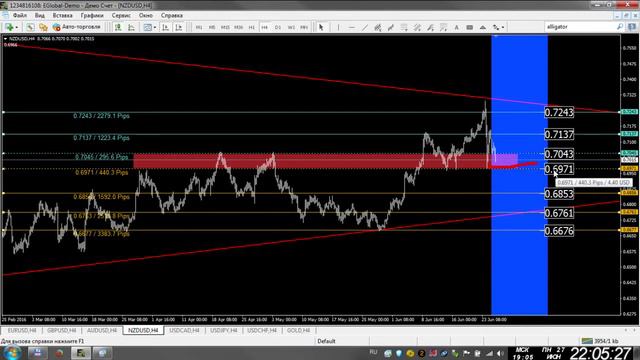Select the vertical line drawing tool
The height and width of the screenshot is (360, 640).
pos(338,27)
